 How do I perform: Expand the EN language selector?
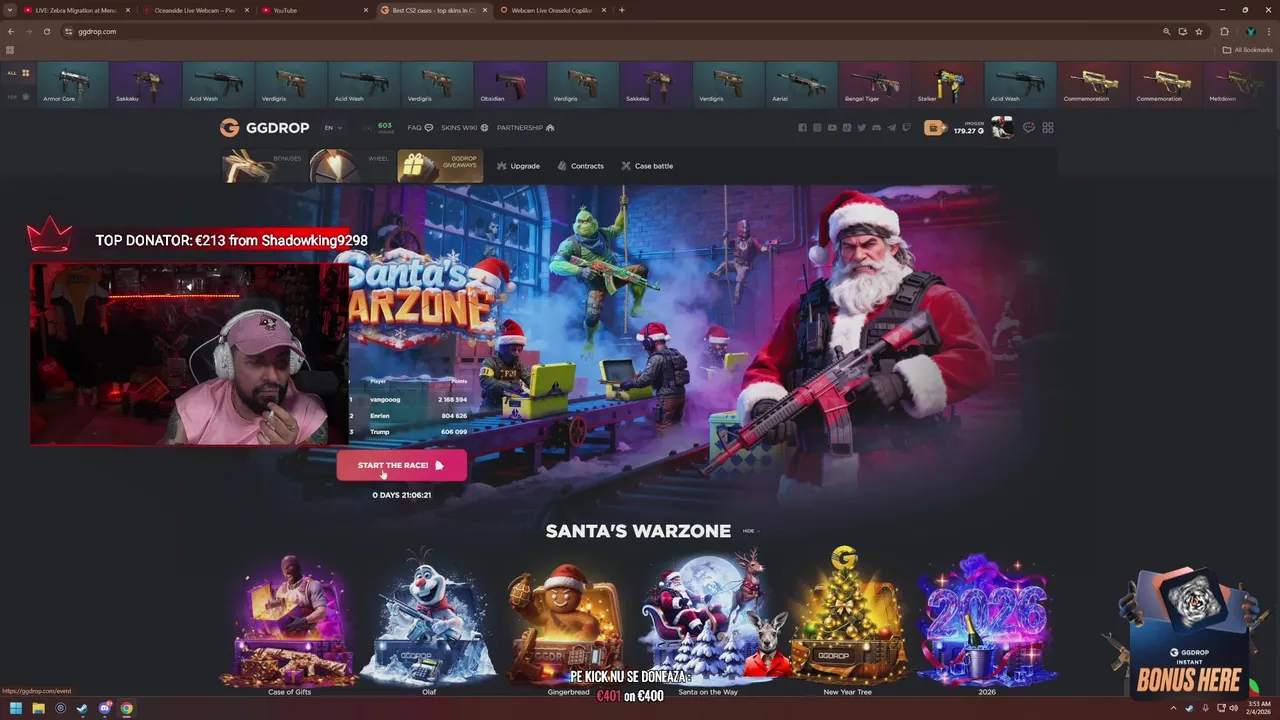[333, 128]
